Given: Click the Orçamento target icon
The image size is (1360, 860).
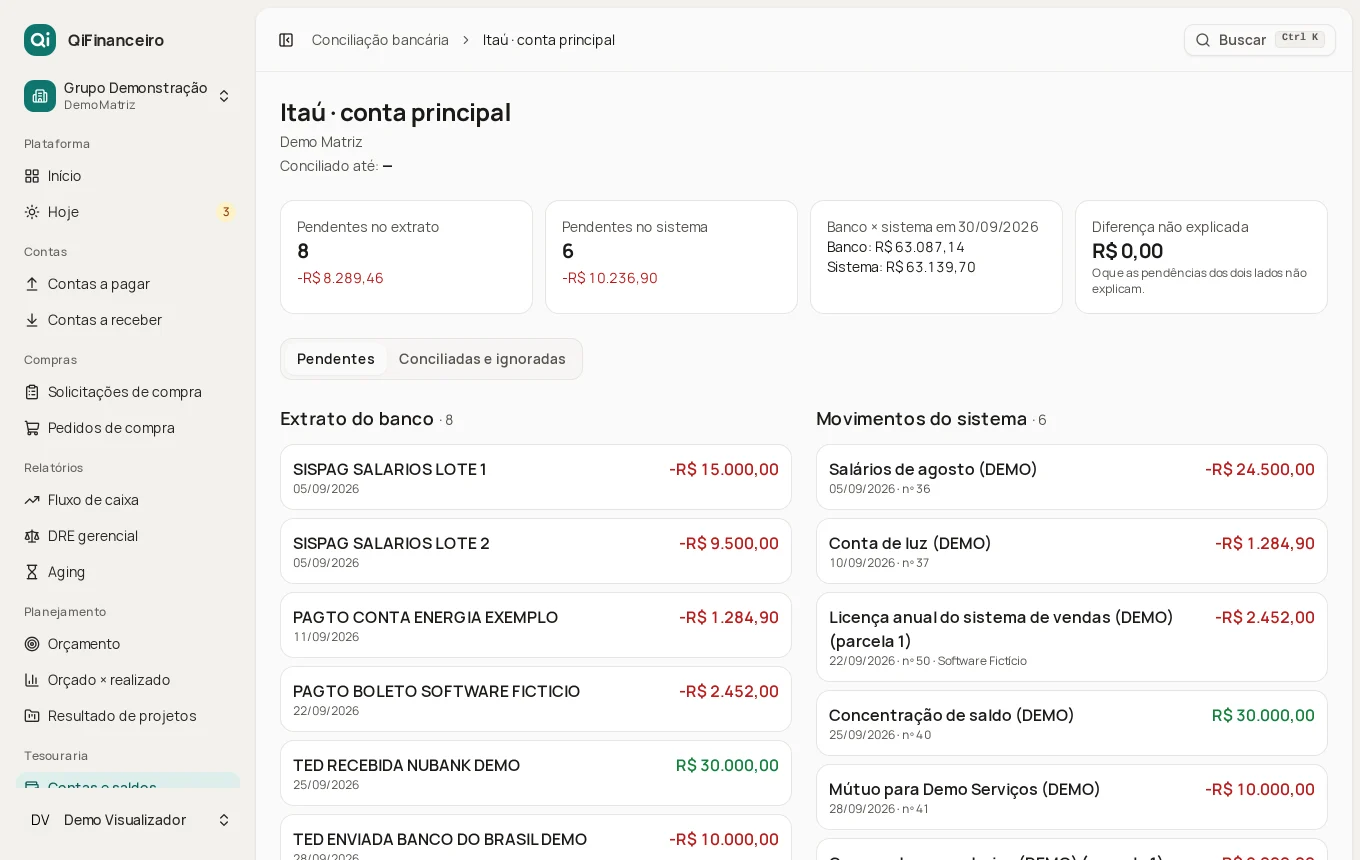Looking at the screenshot, I should 32,644.
